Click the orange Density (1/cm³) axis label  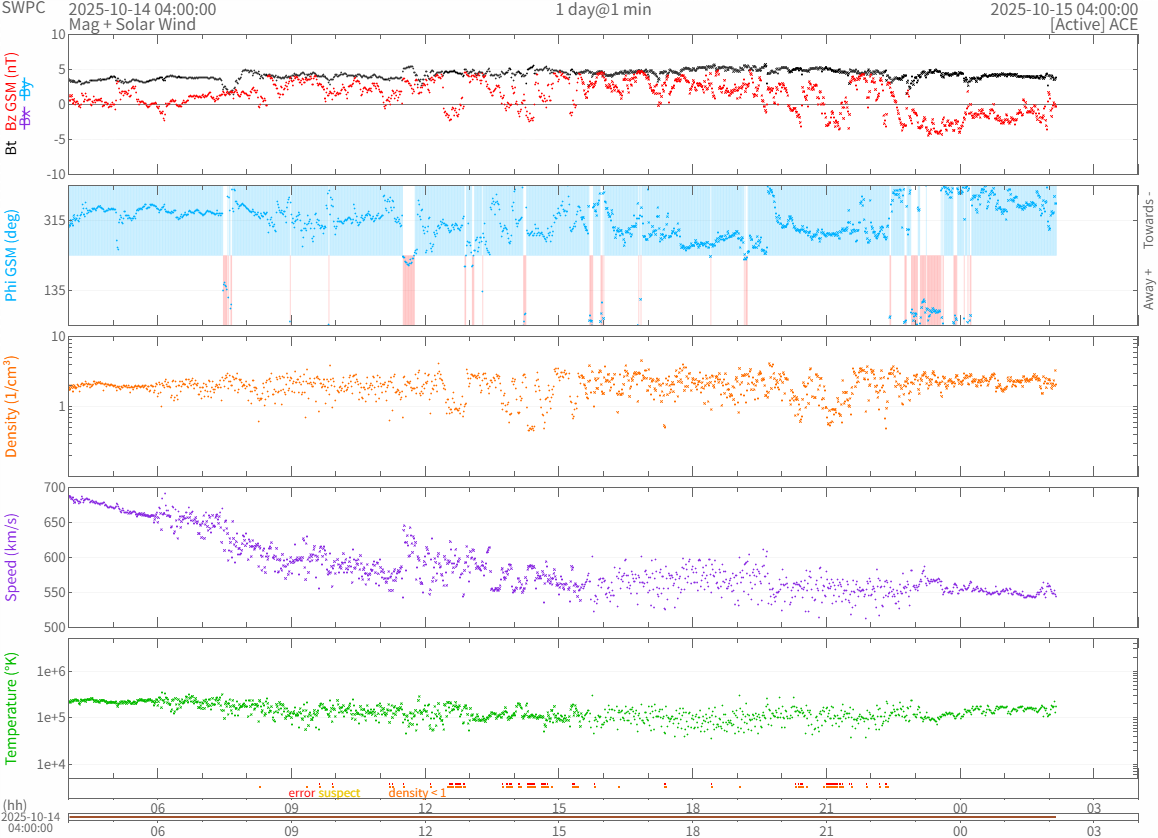coord(12,406)
